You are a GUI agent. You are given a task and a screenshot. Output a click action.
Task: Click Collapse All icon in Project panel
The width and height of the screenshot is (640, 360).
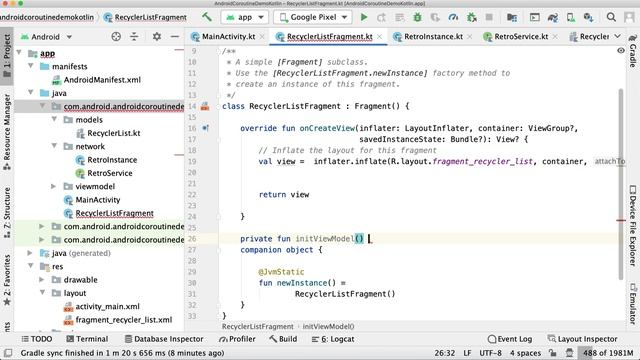coord(134,37)
